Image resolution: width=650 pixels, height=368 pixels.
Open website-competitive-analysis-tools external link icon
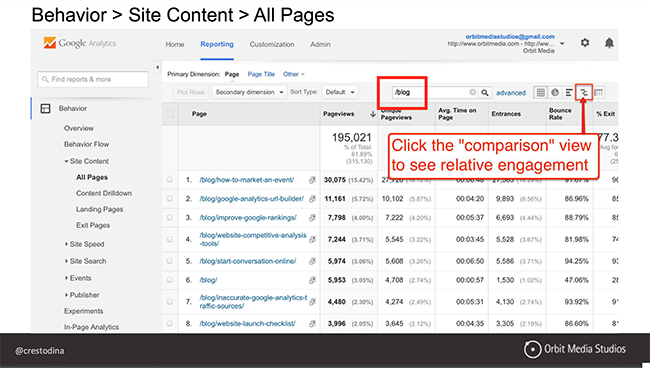coord(312,240)
